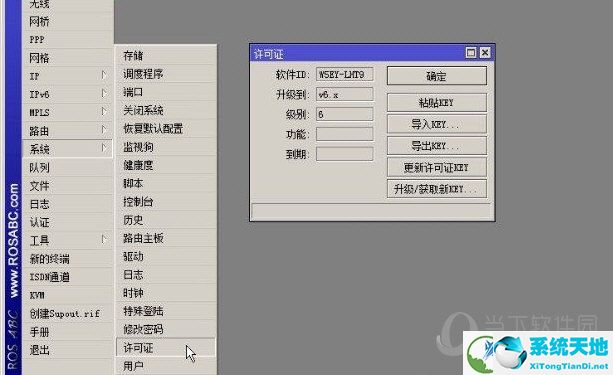Open the 文件 menu item

pos(67,186)
